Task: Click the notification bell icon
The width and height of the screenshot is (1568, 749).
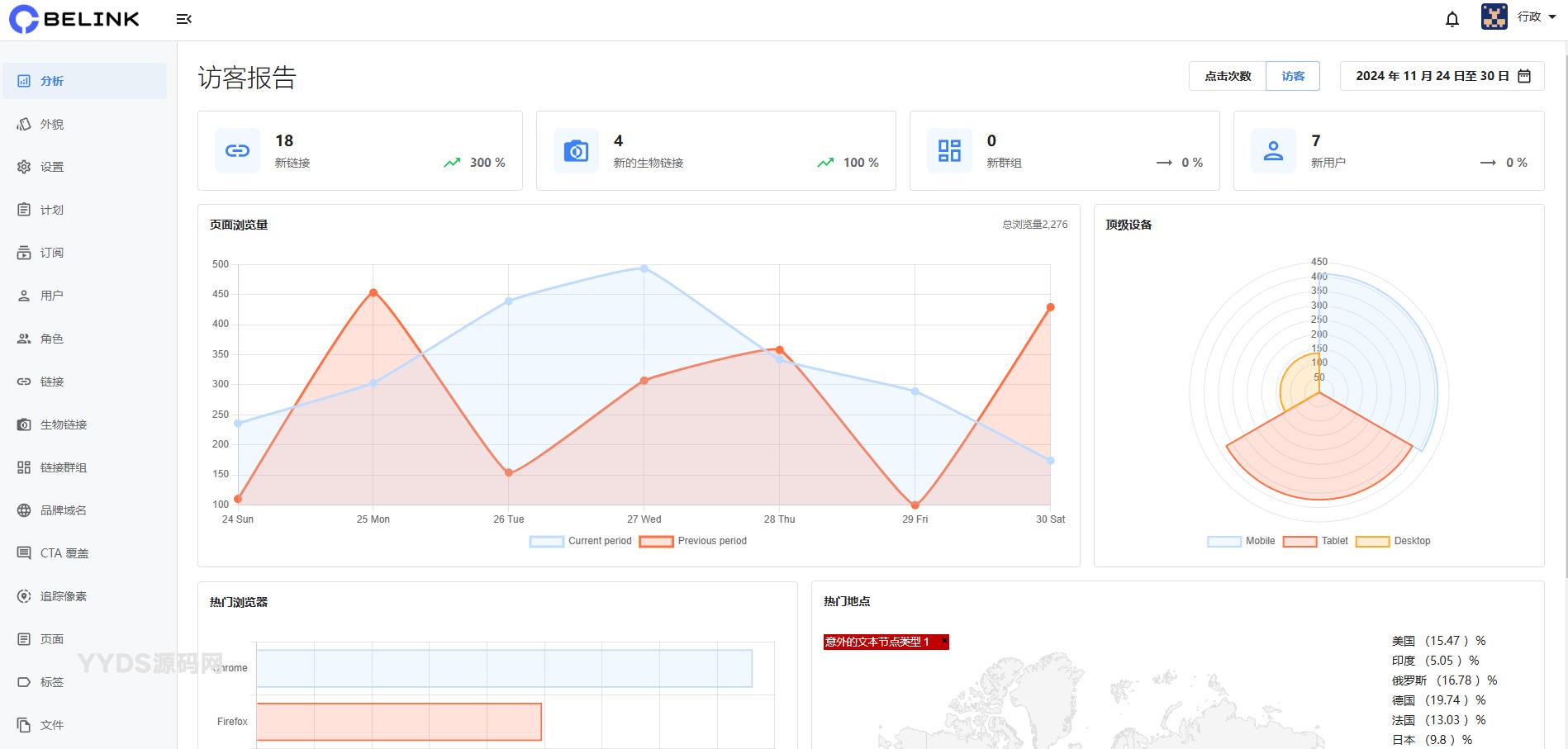Action: click(1452, 19)
